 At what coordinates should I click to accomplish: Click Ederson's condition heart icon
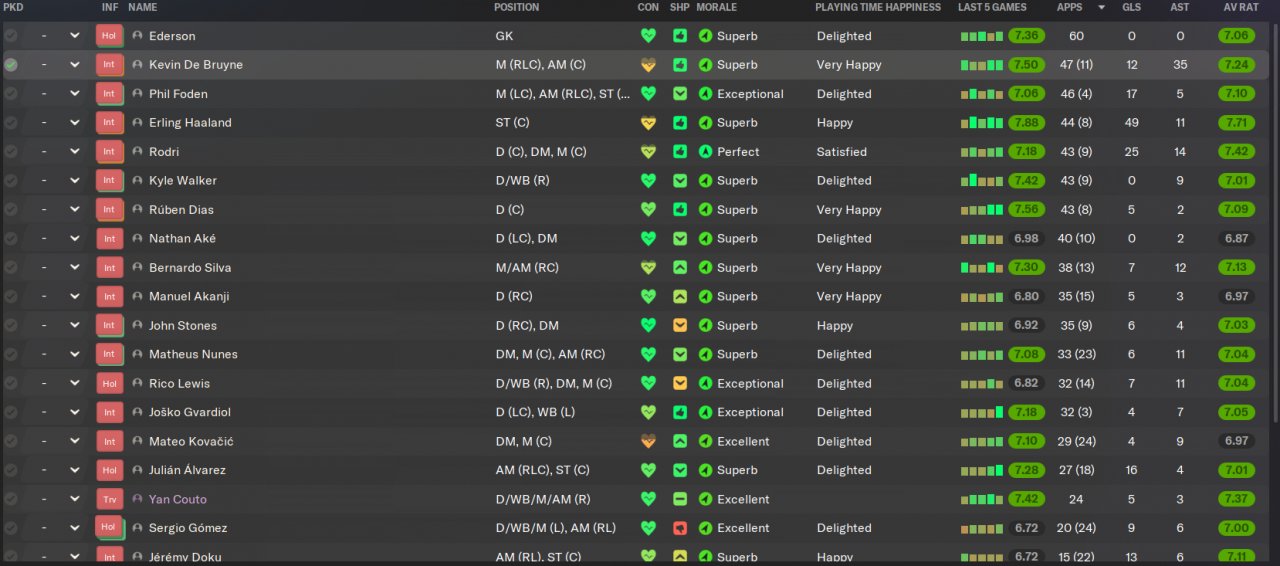(x=648, y=36)
